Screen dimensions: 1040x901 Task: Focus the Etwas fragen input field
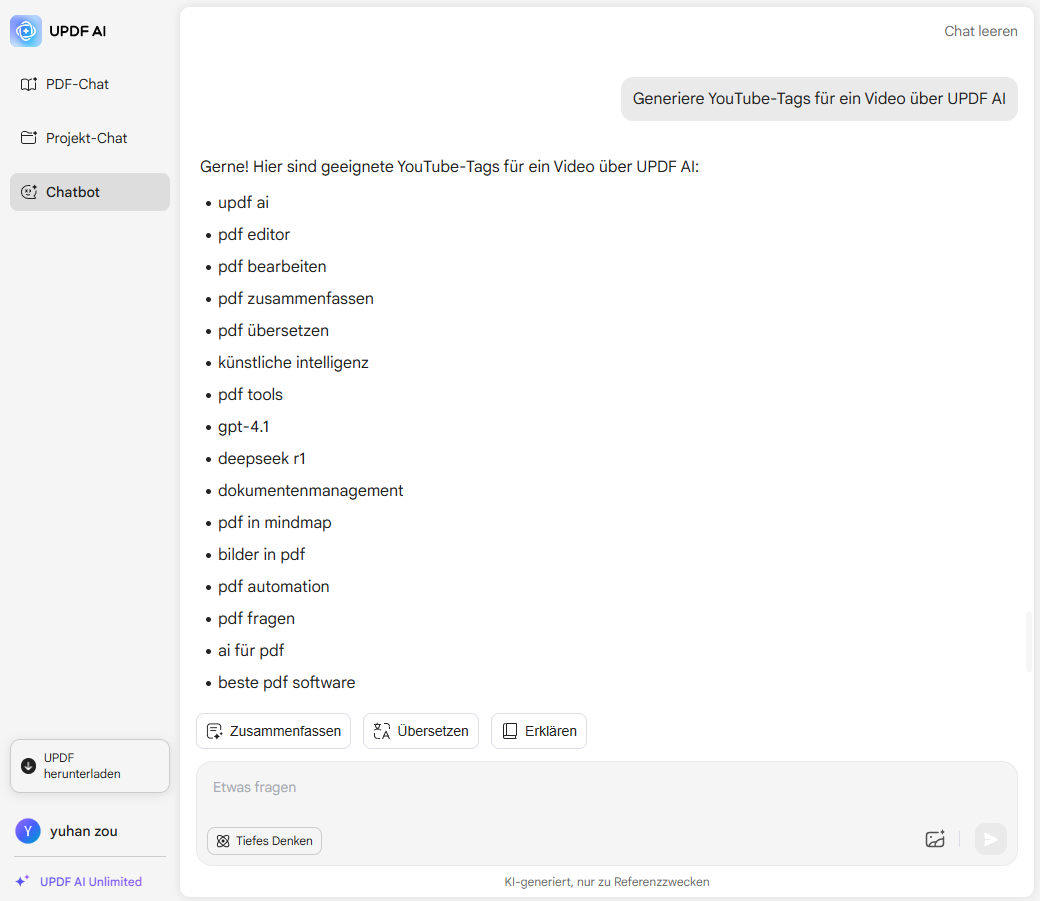606,788
